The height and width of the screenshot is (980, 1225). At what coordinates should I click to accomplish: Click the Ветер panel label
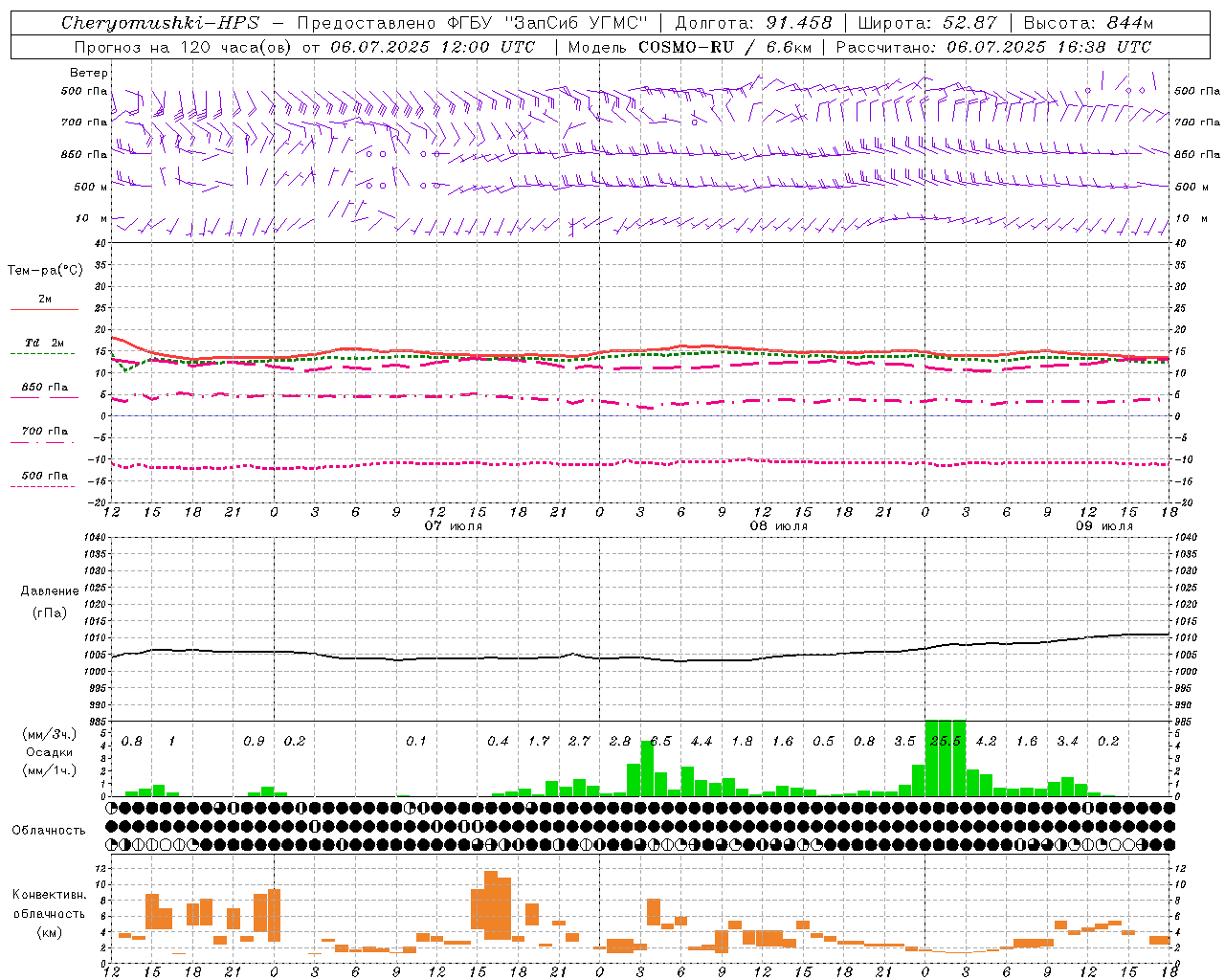click(89, 73)
